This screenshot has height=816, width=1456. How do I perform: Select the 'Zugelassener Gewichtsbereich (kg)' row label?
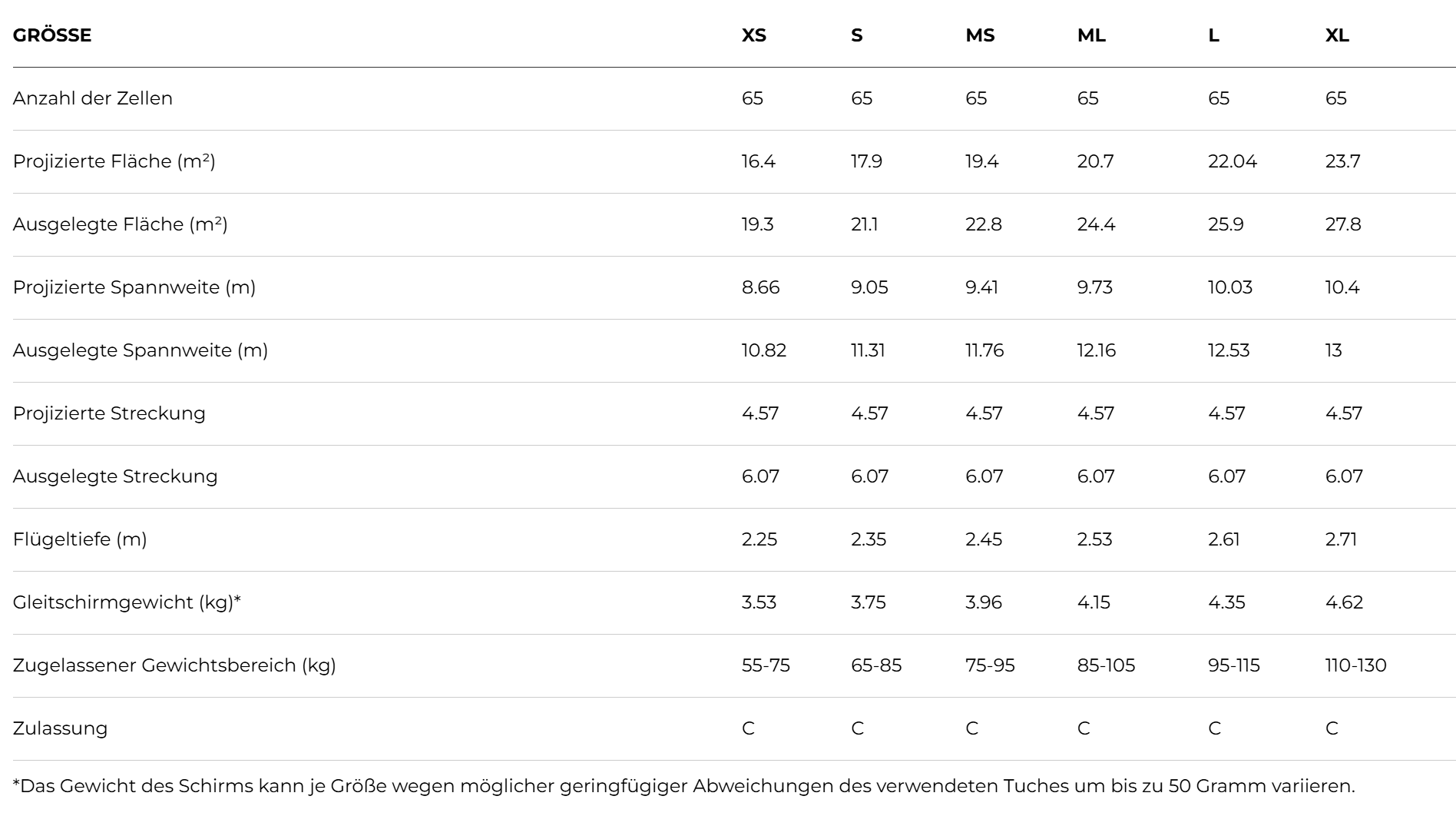[x=174, y=665]
